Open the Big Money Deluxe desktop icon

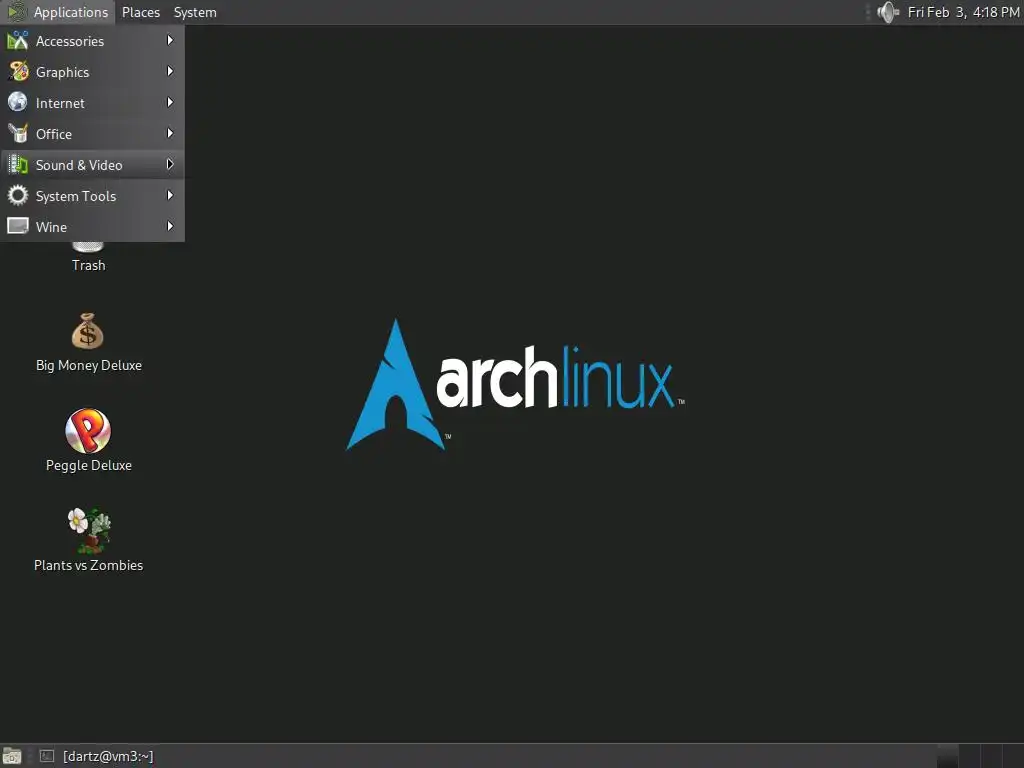tap(88, 331)
